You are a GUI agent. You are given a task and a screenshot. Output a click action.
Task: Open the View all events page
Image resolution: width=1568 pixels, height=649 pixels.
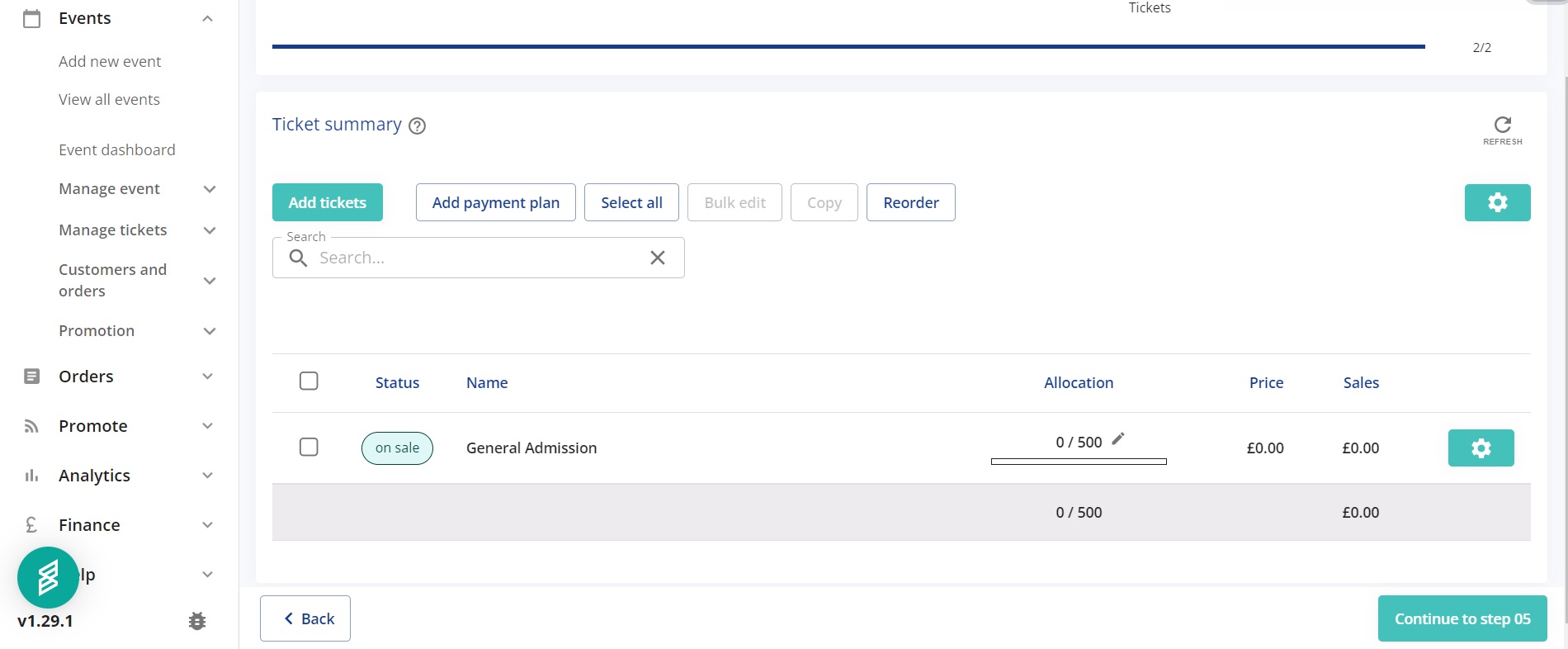pos(109,99)
